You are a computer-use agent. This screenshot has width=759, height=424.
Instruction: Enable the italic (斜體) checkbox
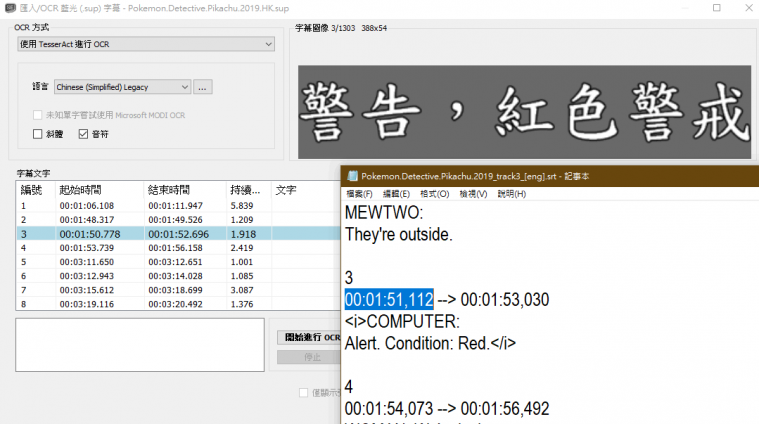37,134
